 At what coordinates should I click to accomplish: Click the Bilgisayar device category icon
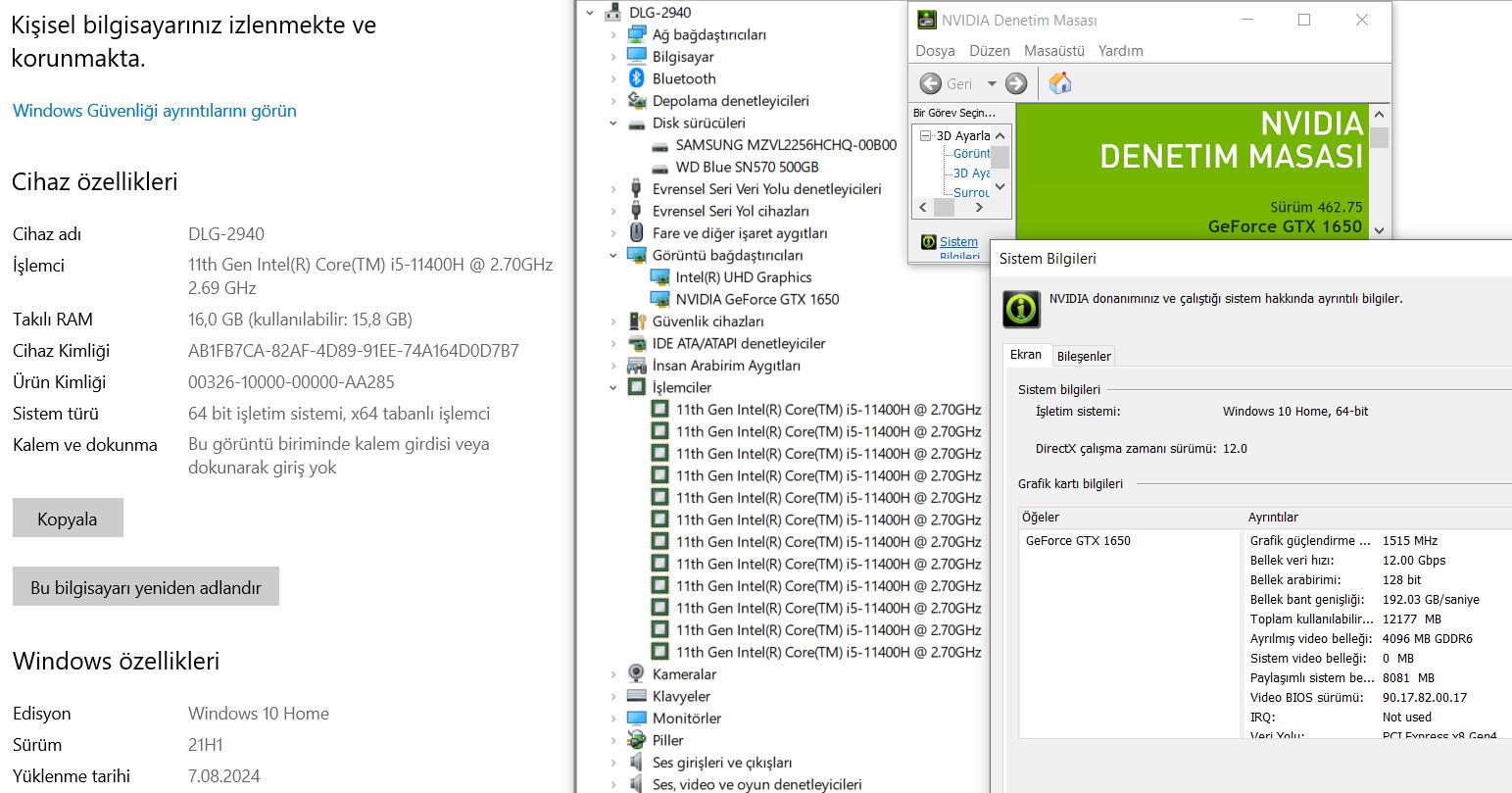coord(636,57)
